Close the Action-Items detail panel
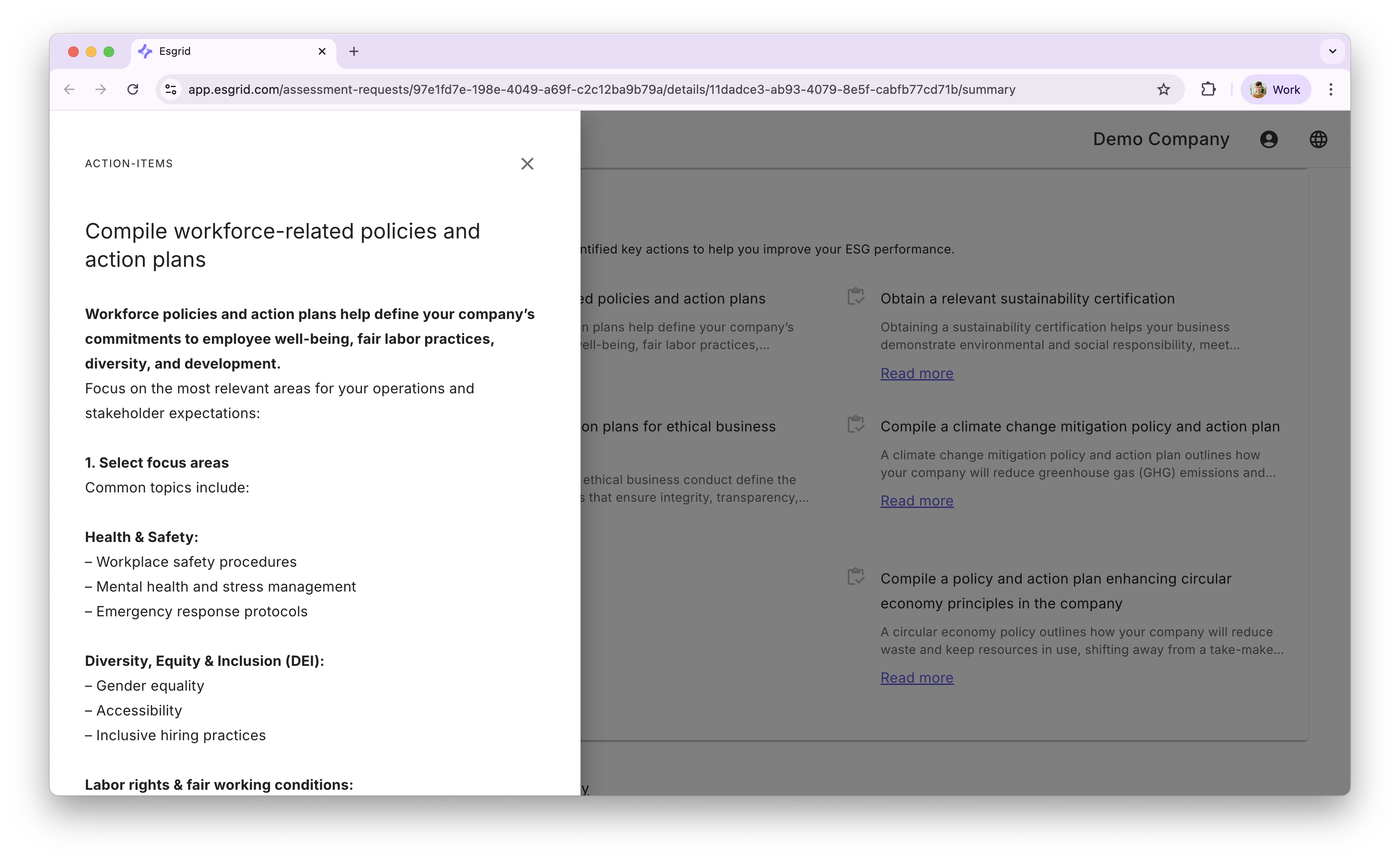This screenshot has width=1400, height=861. [x=527, y=164]
